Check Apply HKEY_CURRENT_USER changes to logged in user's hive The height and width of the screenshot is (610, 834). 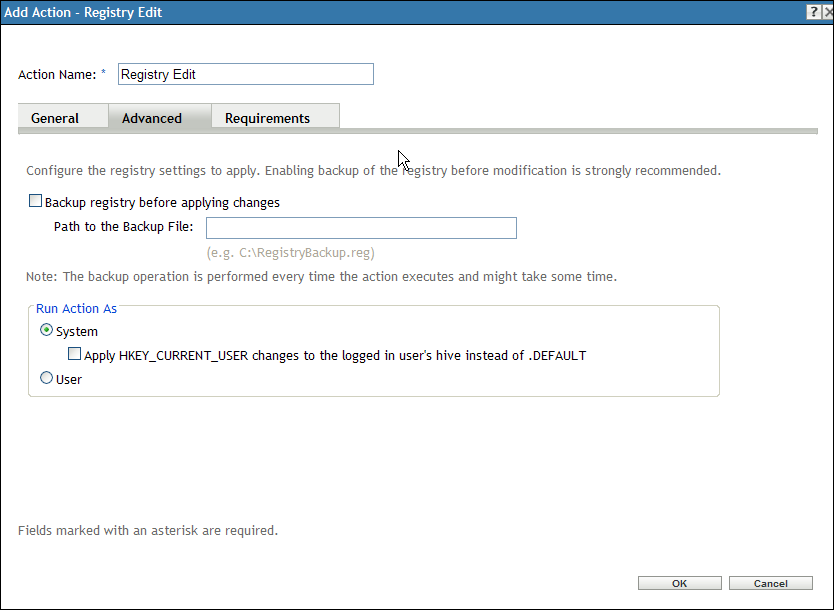tap(73, 354)
